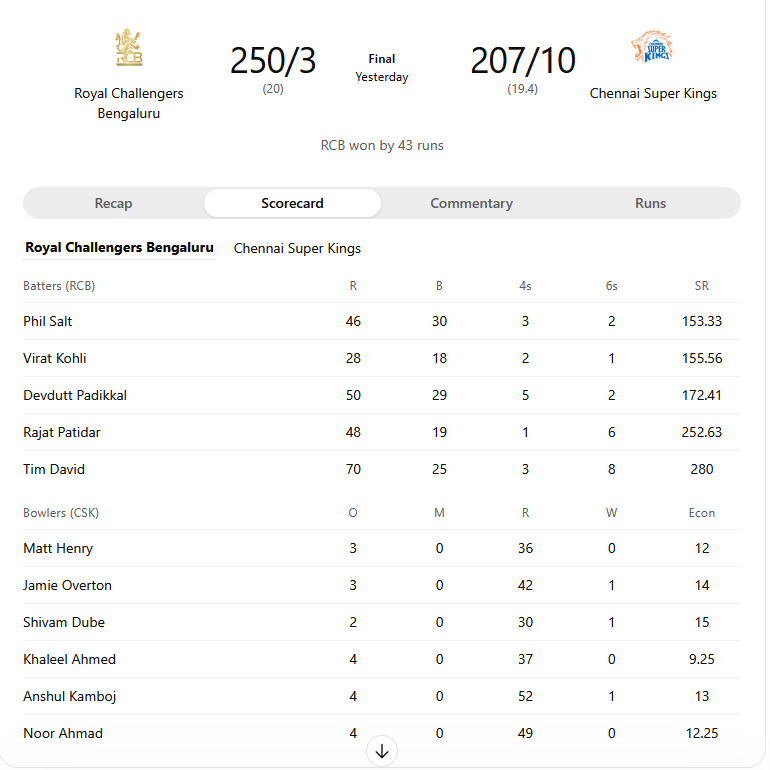Click Rajat Patidar's sixes count 6
The height and width of the screenshot is (770, 770).
pyautogui.click(x=611, y=432)
